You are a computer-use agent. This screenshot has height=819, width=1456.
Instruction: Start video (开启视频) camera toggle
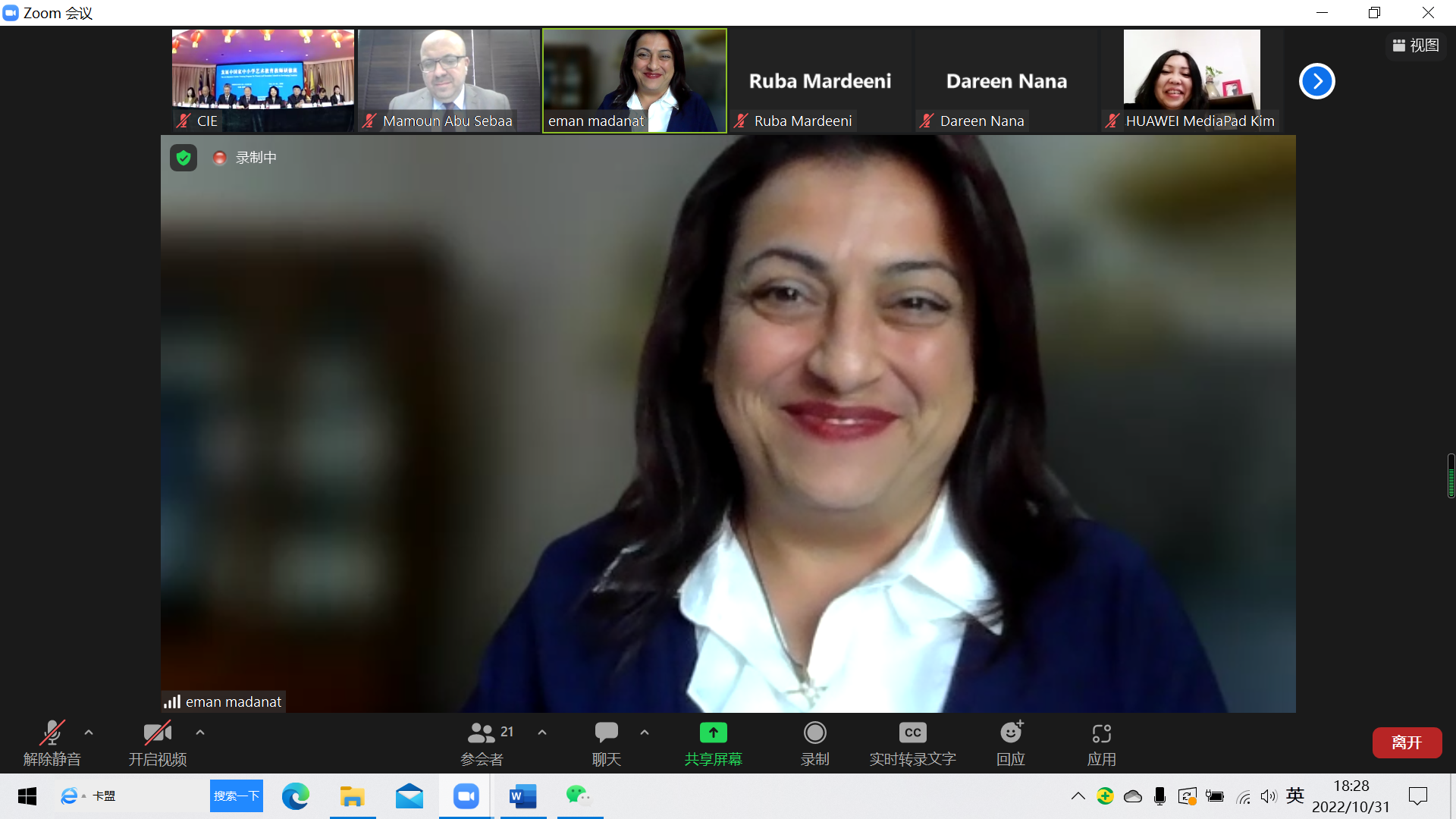157,733
